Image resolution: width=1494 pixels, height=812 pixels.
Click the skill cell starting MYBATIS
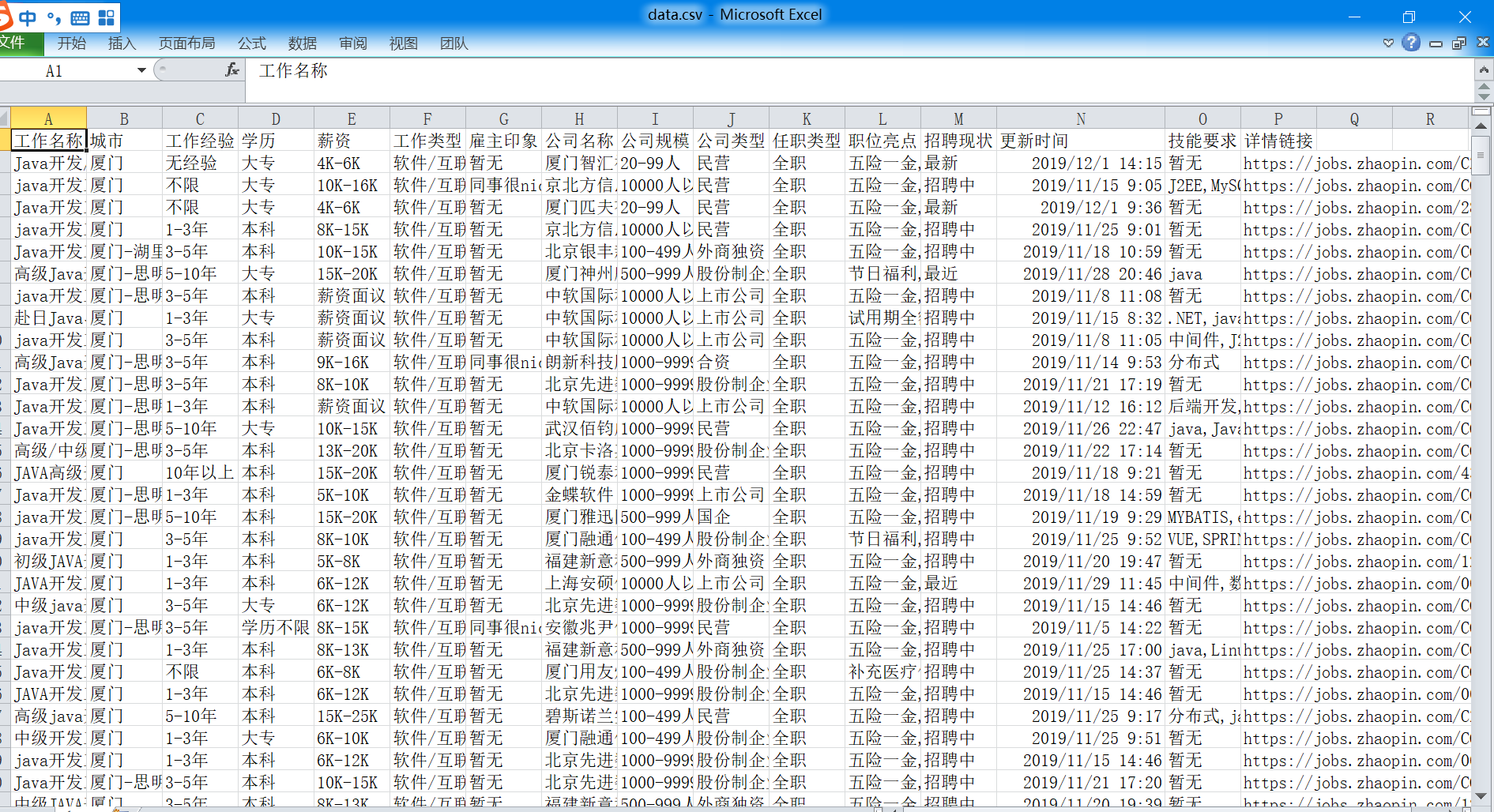(x=1202, y=517)
